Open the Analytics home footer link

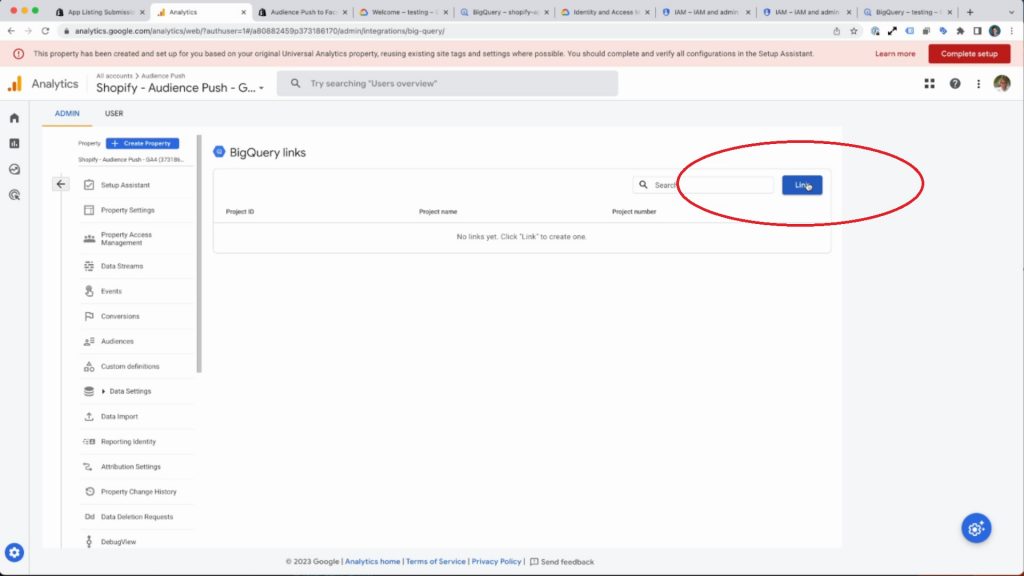372,562
